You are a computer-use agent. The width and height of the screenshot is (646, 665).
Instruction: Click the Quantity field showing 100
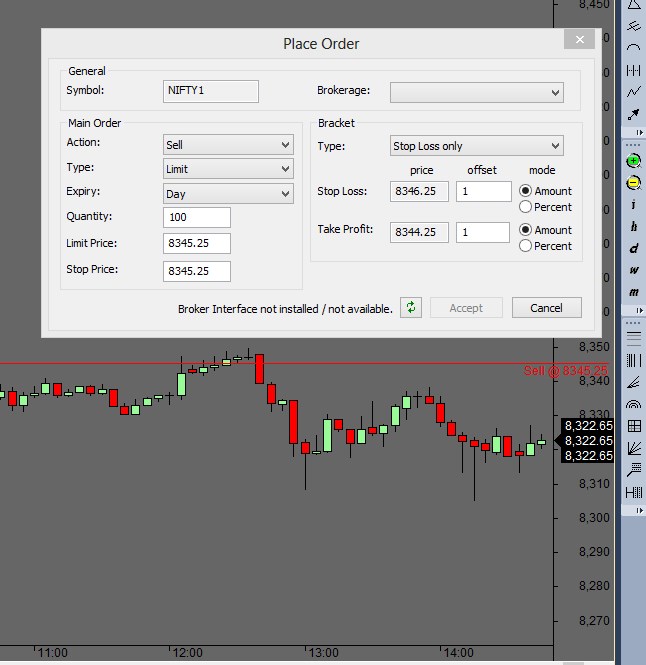tap(197, 217)
